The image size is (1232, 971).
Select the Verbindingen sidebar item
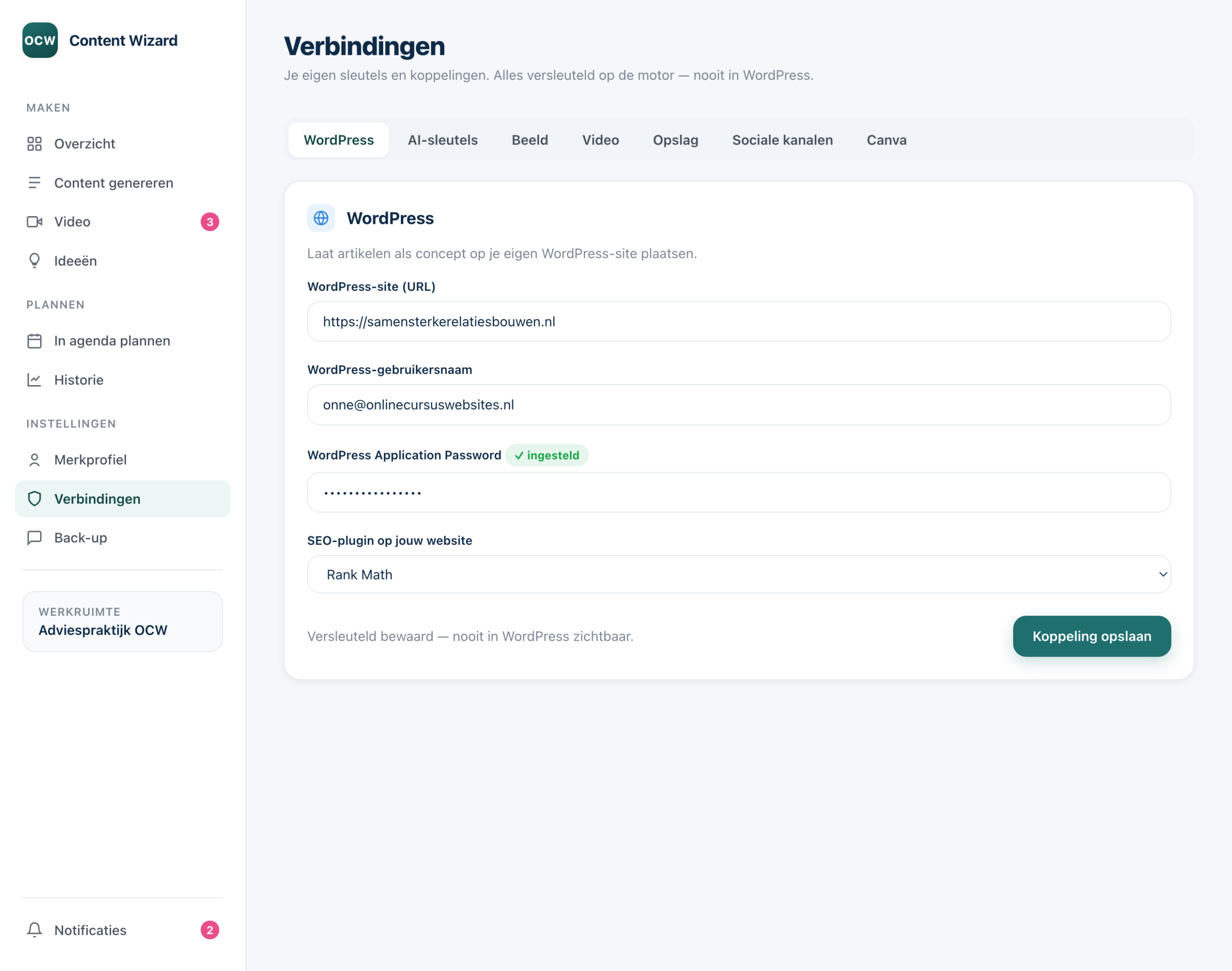pos(123,499)
